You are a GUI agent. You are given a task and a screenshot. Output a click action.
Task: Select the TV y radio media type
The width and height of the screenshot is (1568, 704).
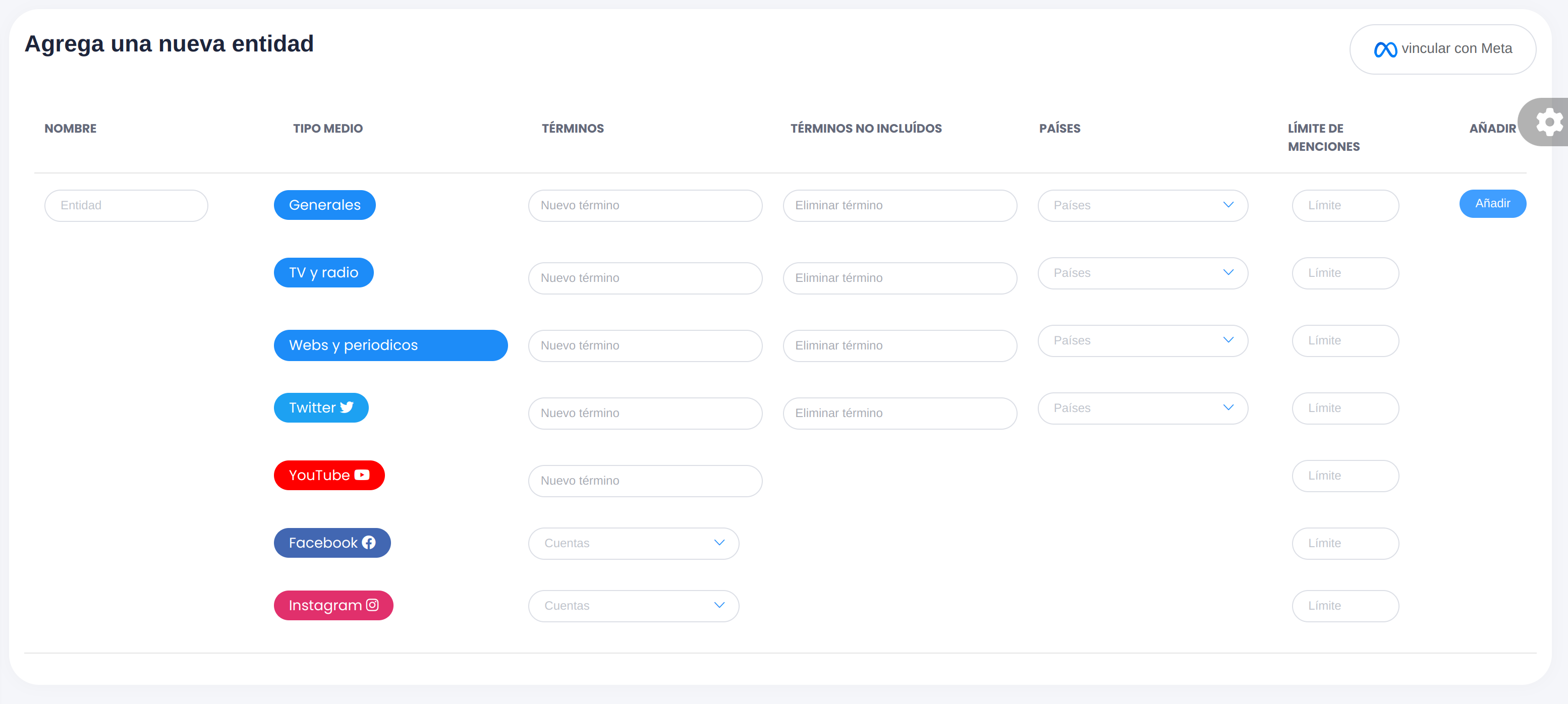(x=323, y=273)
